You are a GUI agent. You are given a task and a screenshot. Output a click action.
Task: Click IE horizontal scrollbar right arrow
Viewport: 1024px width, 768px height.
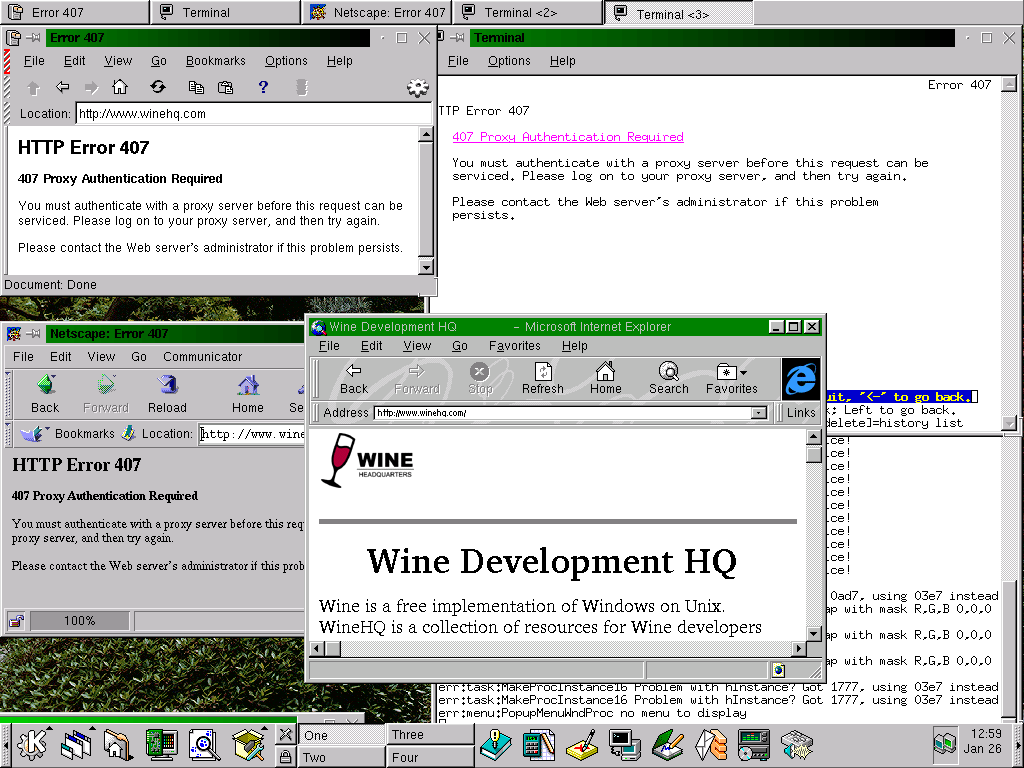click(799, 648)
